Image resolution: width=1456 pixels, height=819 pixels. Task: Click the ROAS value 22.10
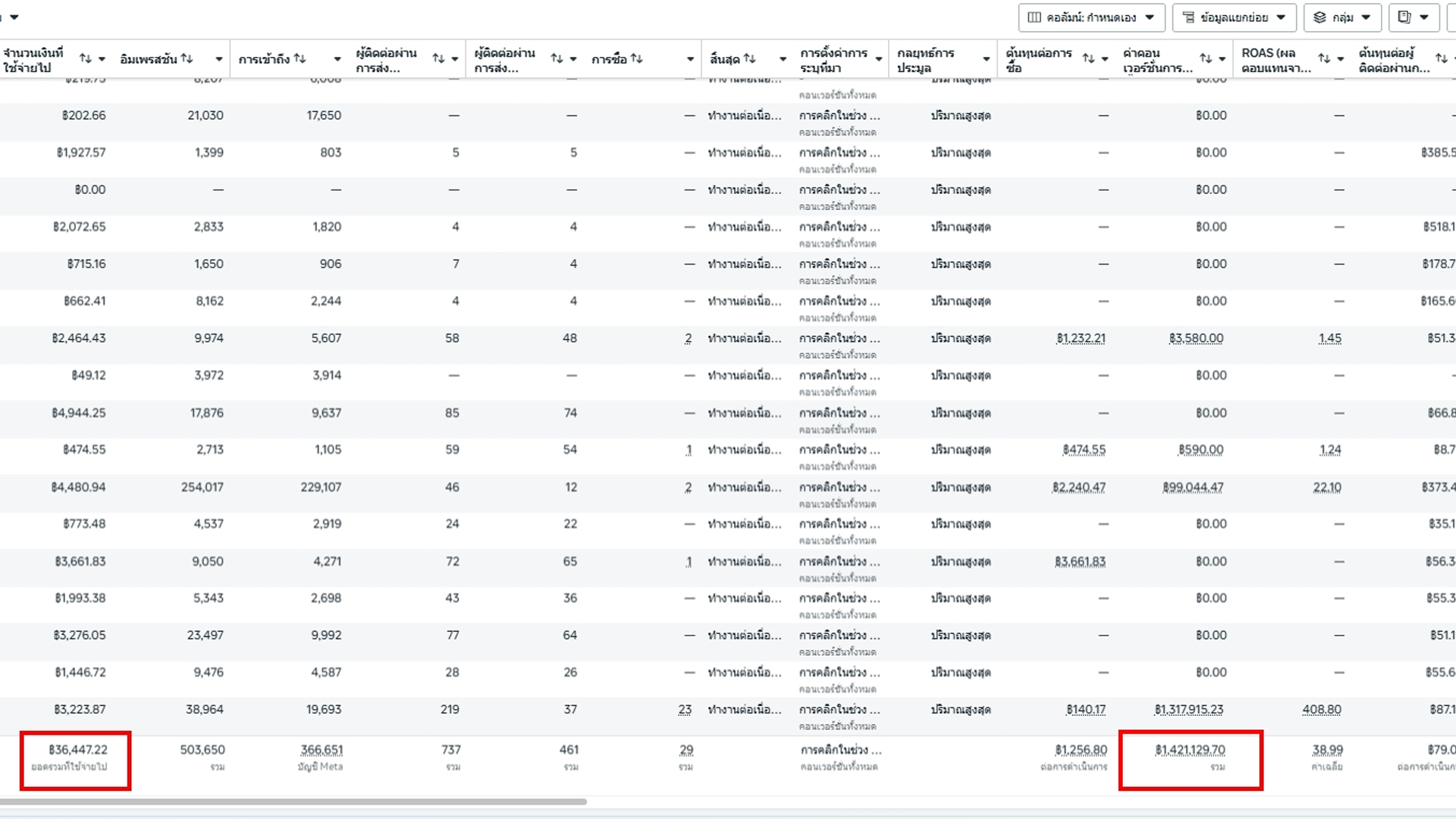[1327, 488]
